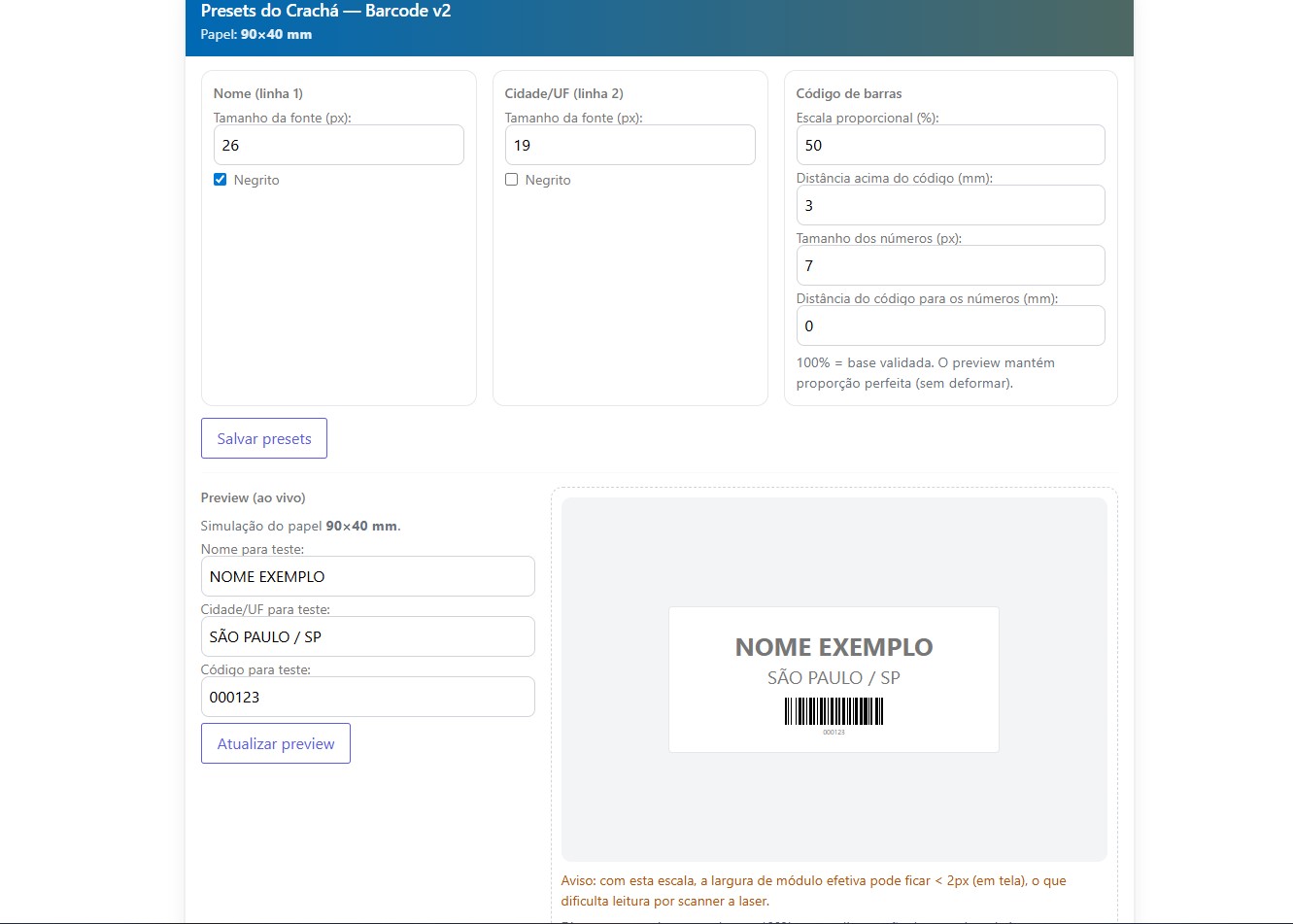This screenshot has width=1293, height=924.
Task: Click the Atualizar preview button
Action: [x=275, y=743]
